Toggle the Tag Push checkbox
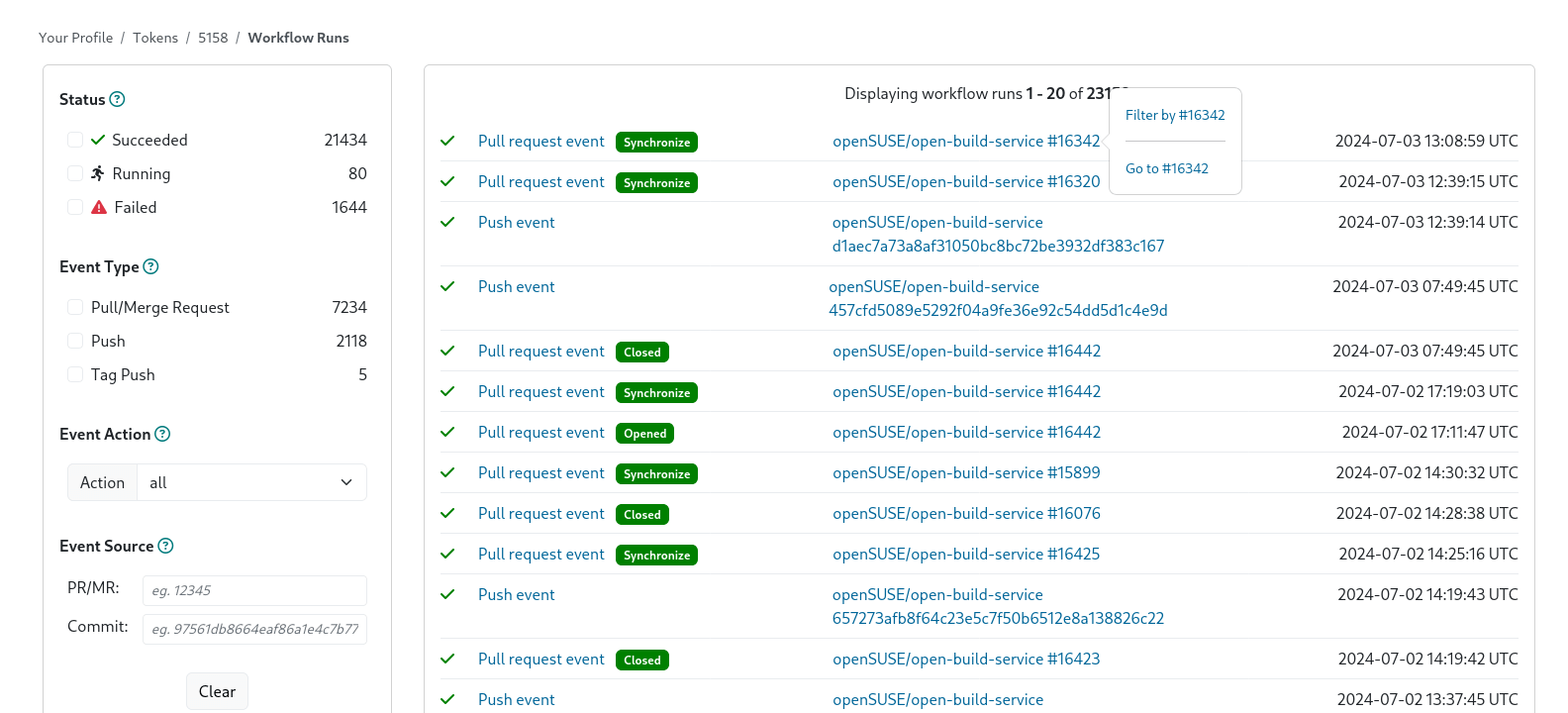Image resolution: width=1568 pixels, height=713 pixels. point(75,374)
